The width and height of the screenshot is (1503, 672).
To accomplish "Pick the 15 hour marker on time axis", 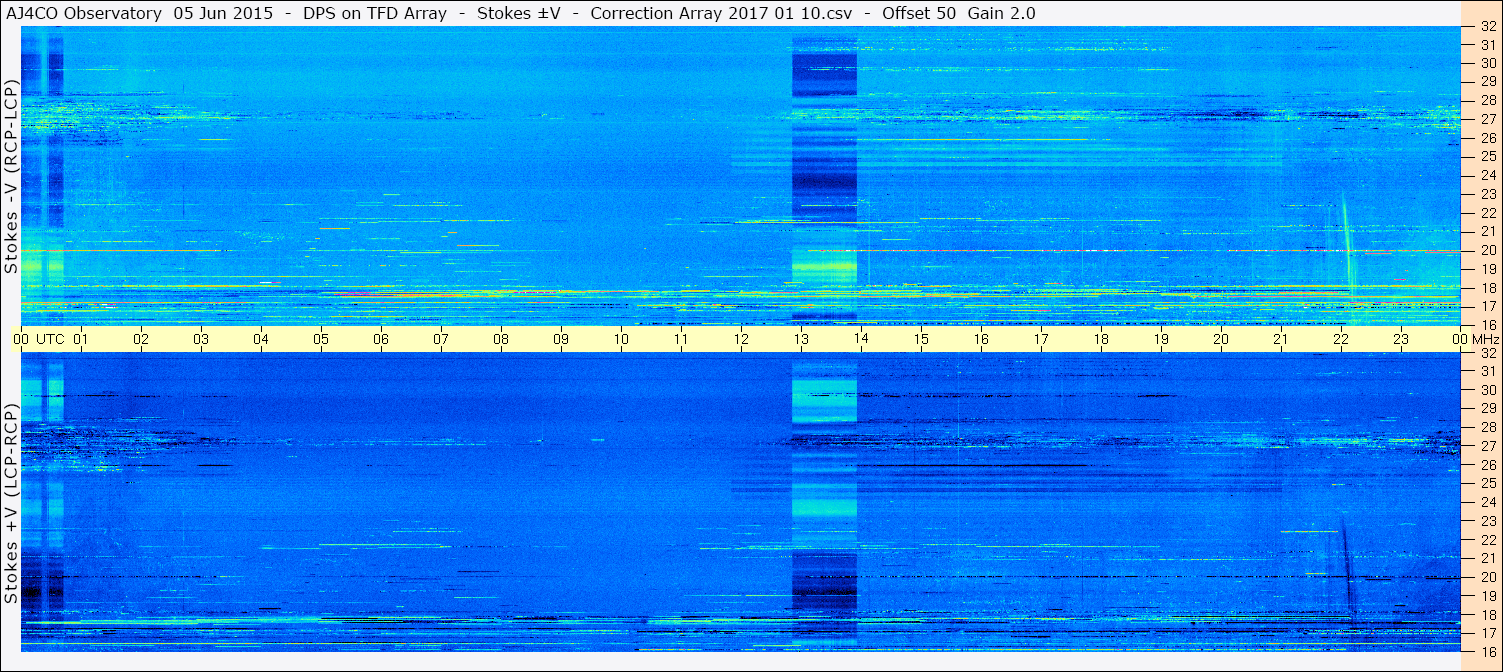I will tap(921, 339).
